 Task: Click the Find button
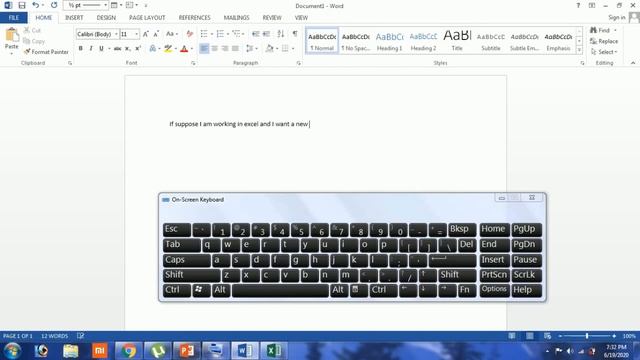point(600,30)
